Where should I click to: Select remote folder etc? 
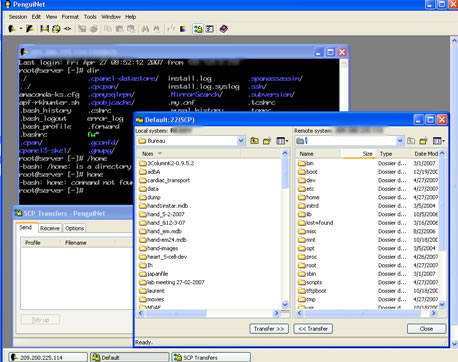306,189
